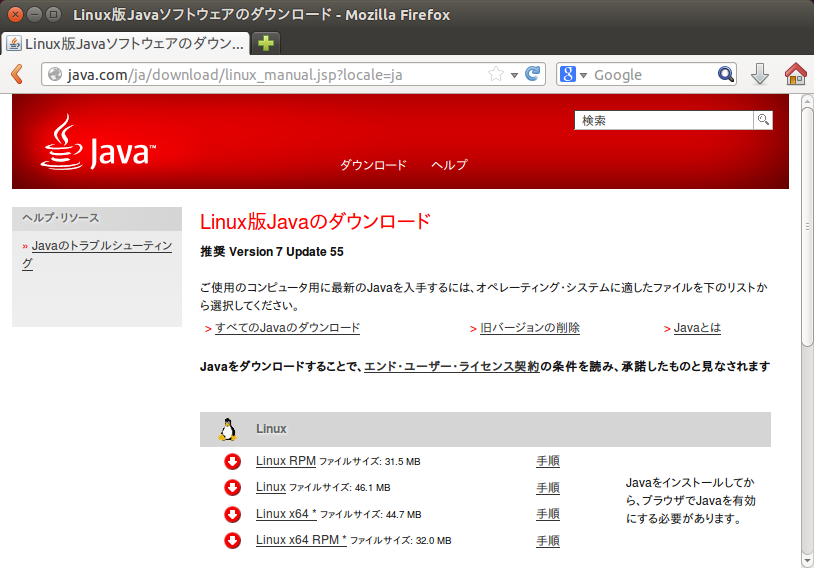The image size is (814, 568).
Task: Download the Linux 46.1 MB link
Action: [x=271, y=487]
